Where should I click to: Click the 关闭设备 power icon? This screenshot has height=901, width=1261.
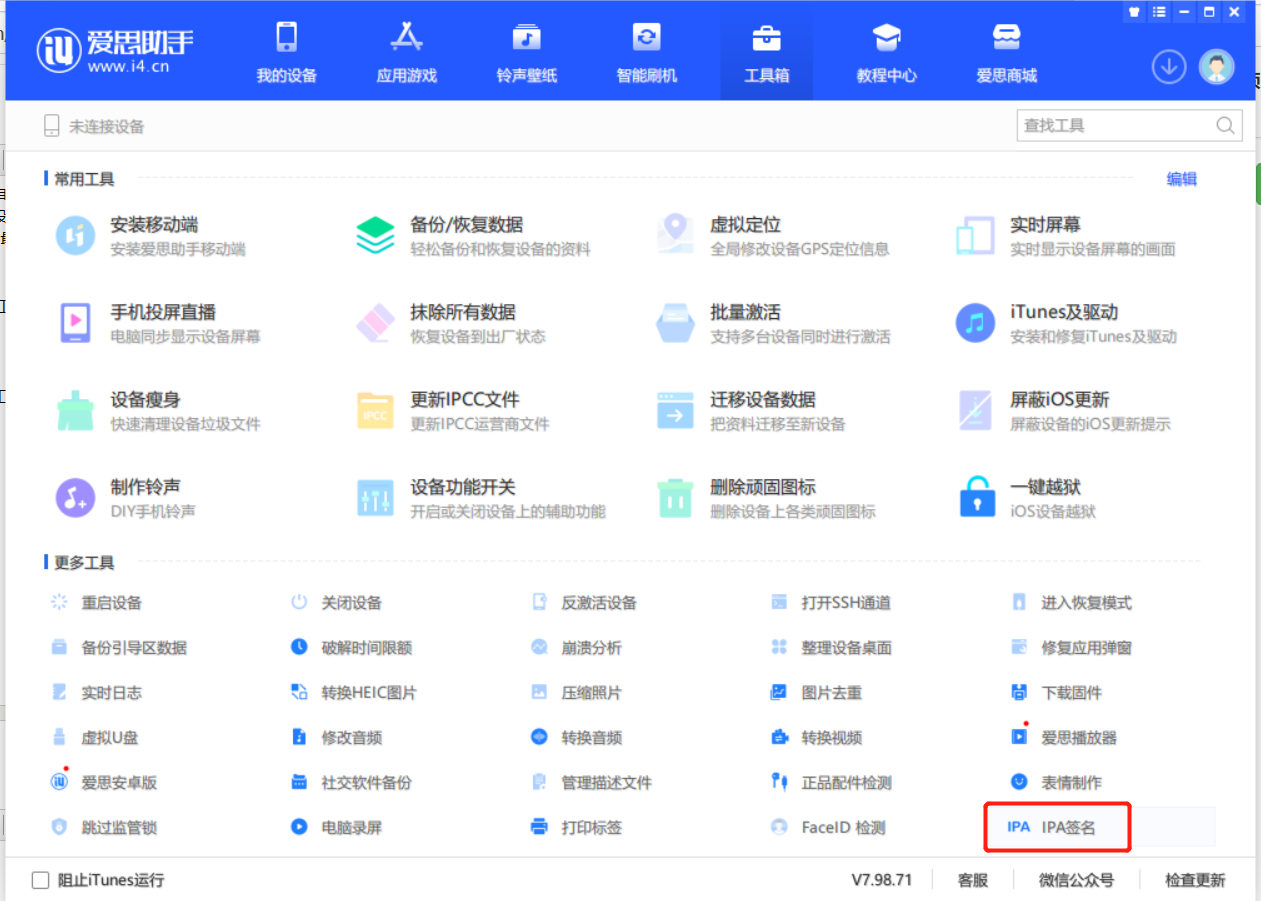299,603
